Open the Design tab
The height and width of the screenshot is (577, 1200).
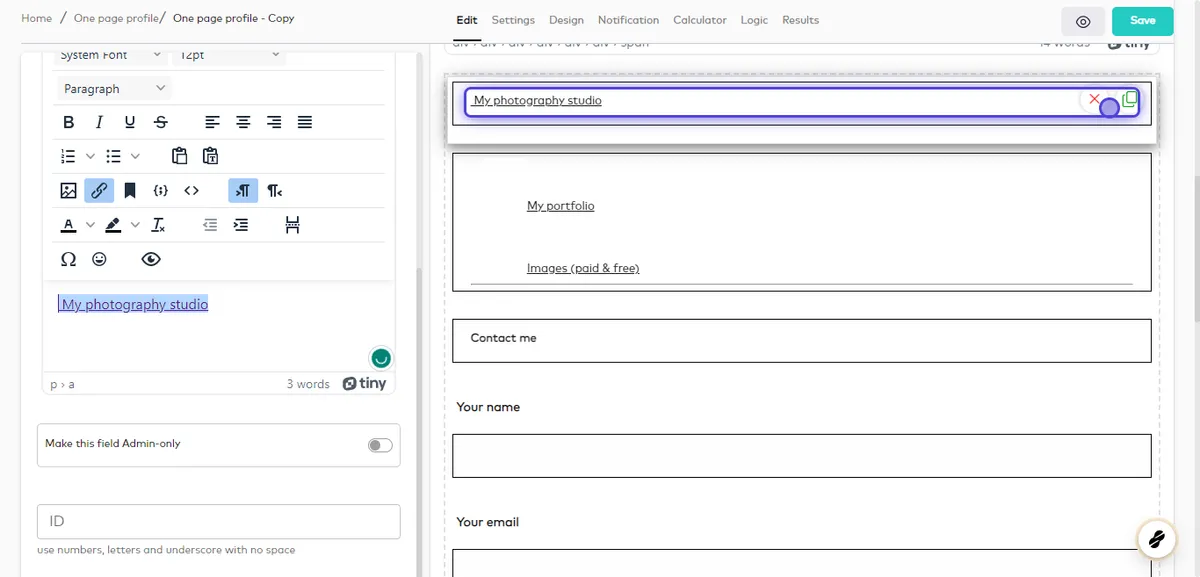(566, 20)
